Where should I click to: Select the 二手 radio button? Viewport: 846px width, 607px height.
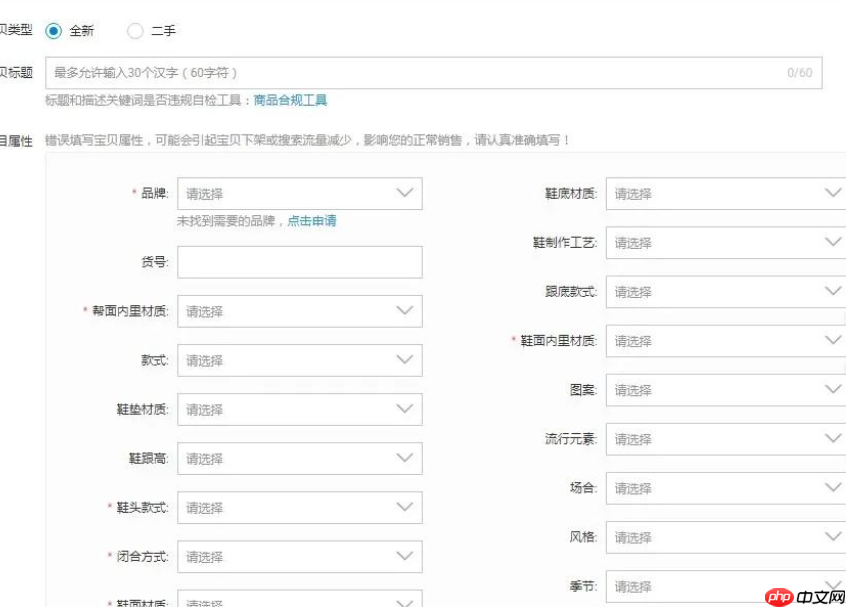pos(136,31)
